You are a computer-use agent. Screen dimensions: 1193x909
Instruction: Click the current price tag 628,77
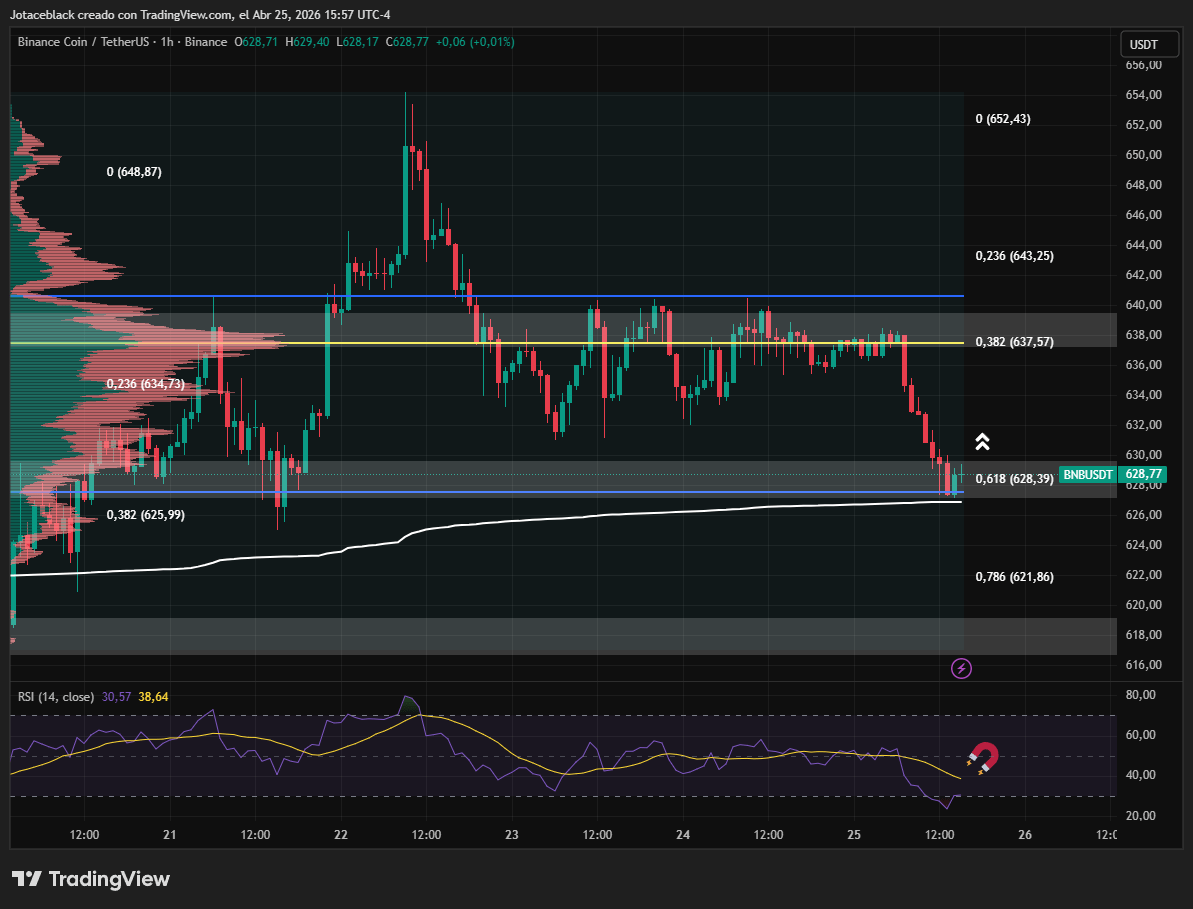coord(1141,474)
